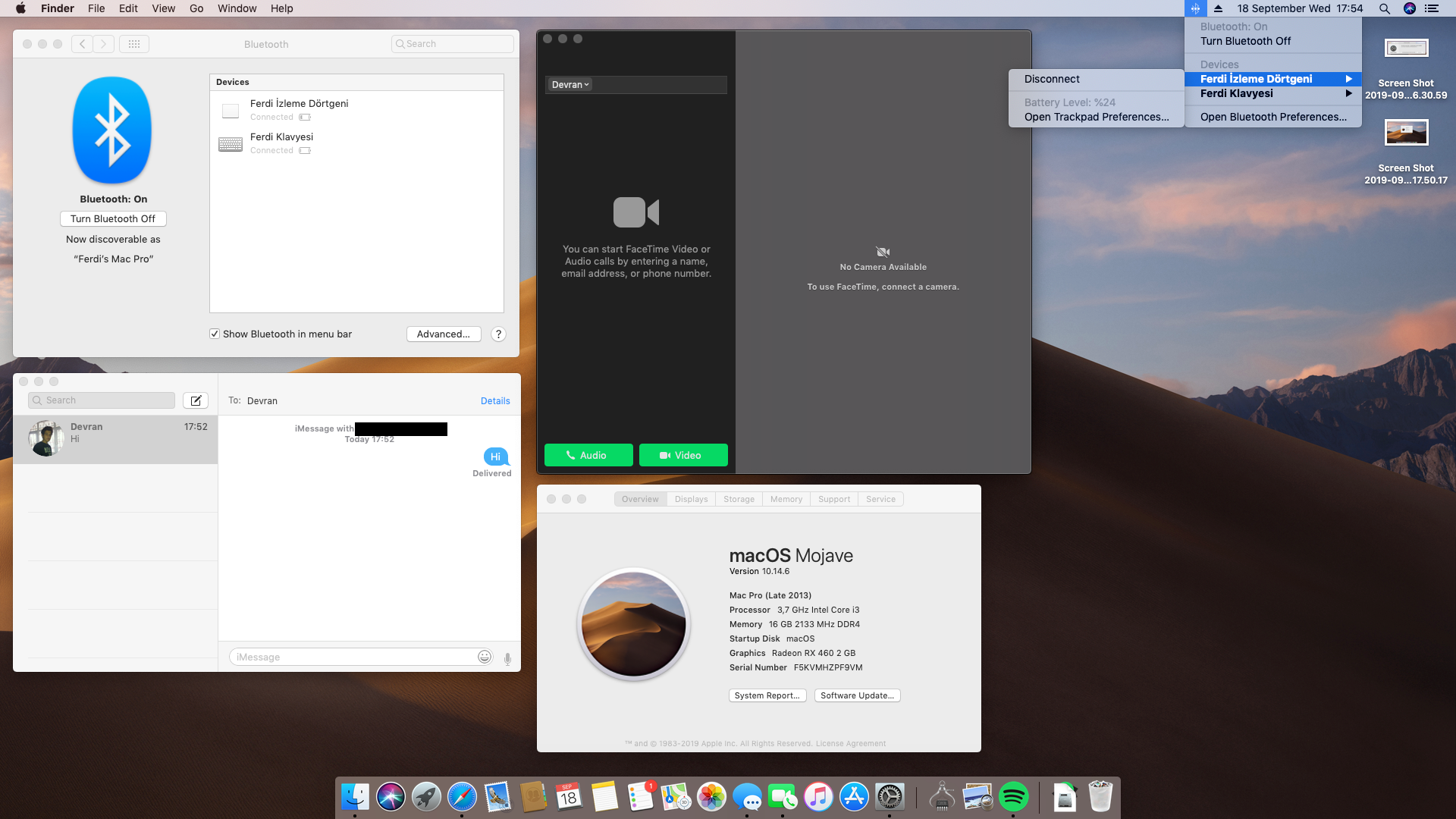Open Spotify from the Dock
Image resolution: width=1456 pixels, height=819 pixels.
point(1013,797)
